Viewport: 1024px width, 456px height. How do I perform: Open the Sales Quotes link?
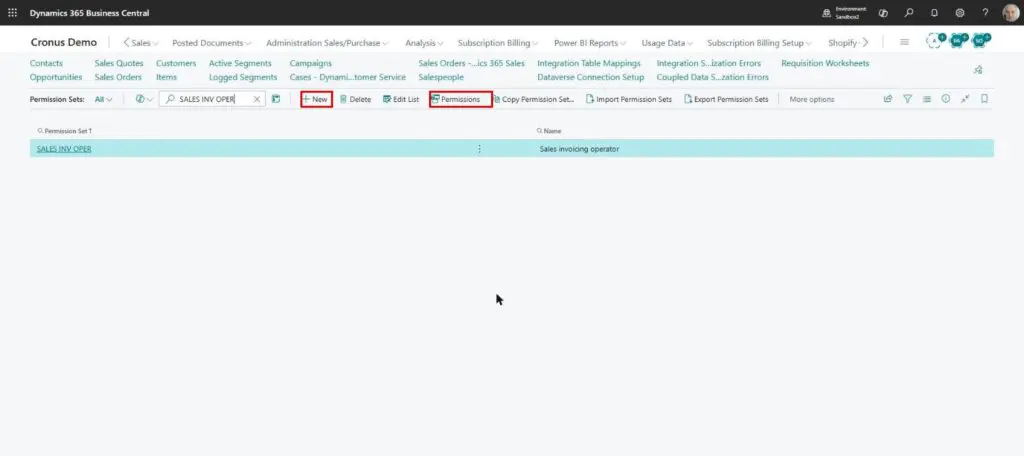pos(119,63)
